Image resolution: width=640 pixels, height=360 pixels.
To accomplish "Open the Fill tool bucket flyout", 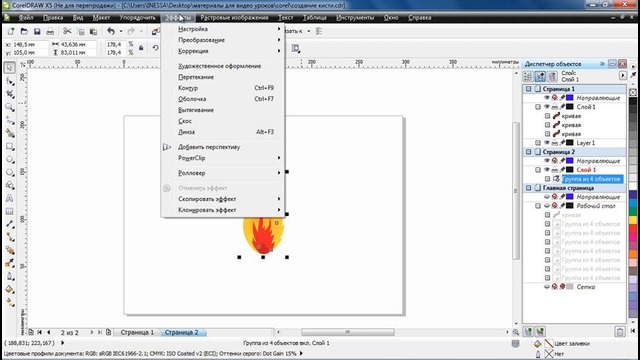I will click(x=10, y=289).
